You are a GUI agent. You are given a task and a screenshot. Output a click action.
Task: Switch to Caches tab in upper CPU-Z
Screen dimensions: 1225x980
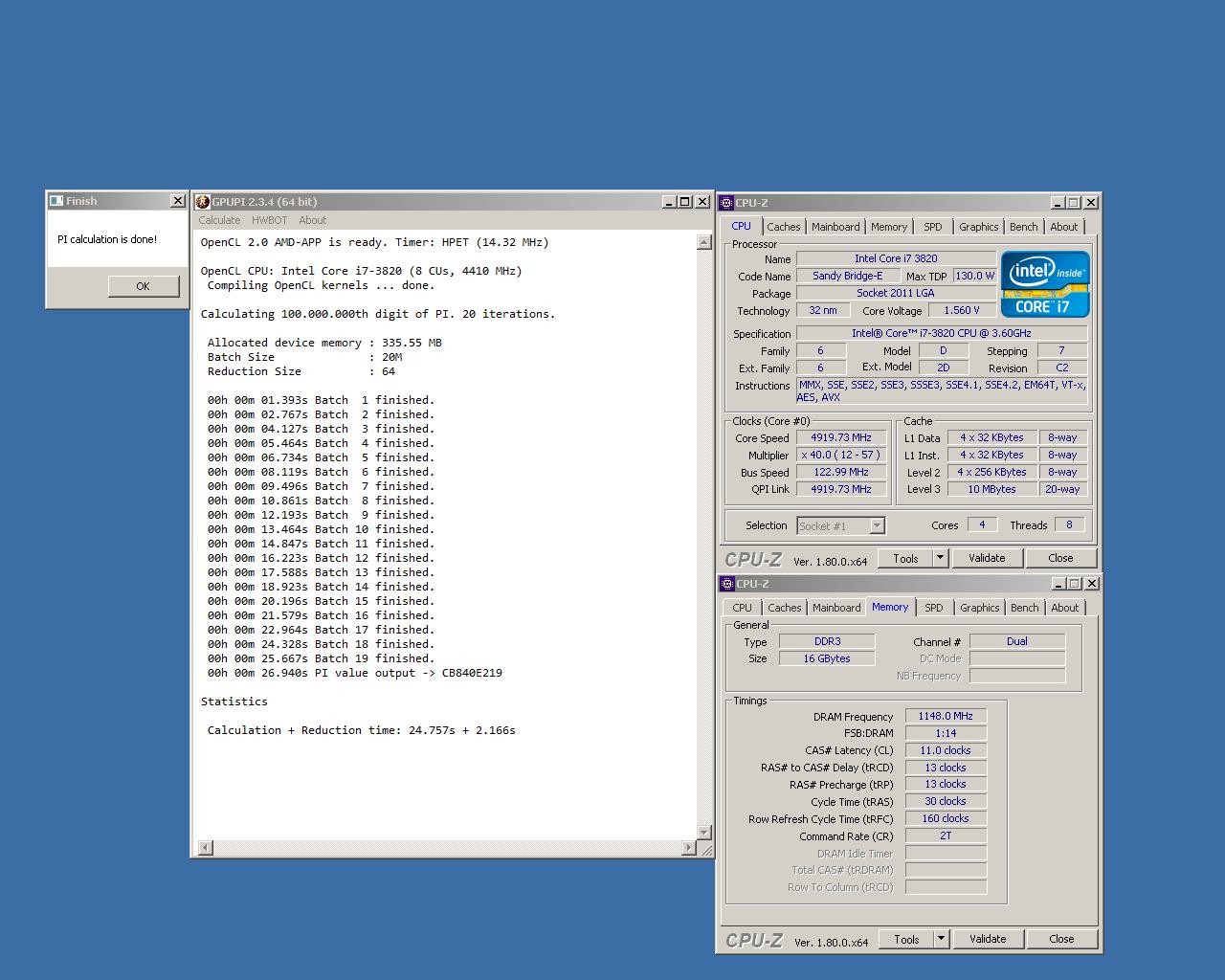tap(783, 227)
